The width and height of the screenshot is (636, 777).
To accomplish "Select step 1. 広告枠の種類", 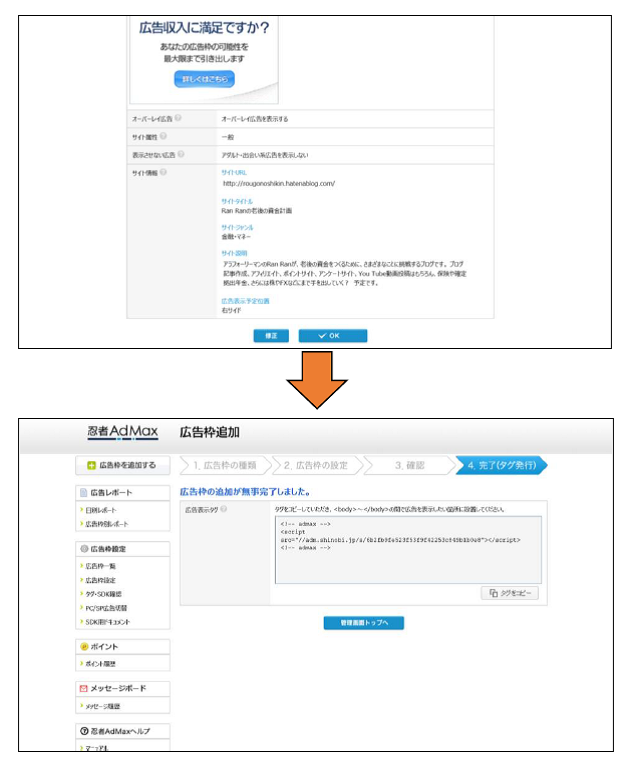I will coord(225,465).
